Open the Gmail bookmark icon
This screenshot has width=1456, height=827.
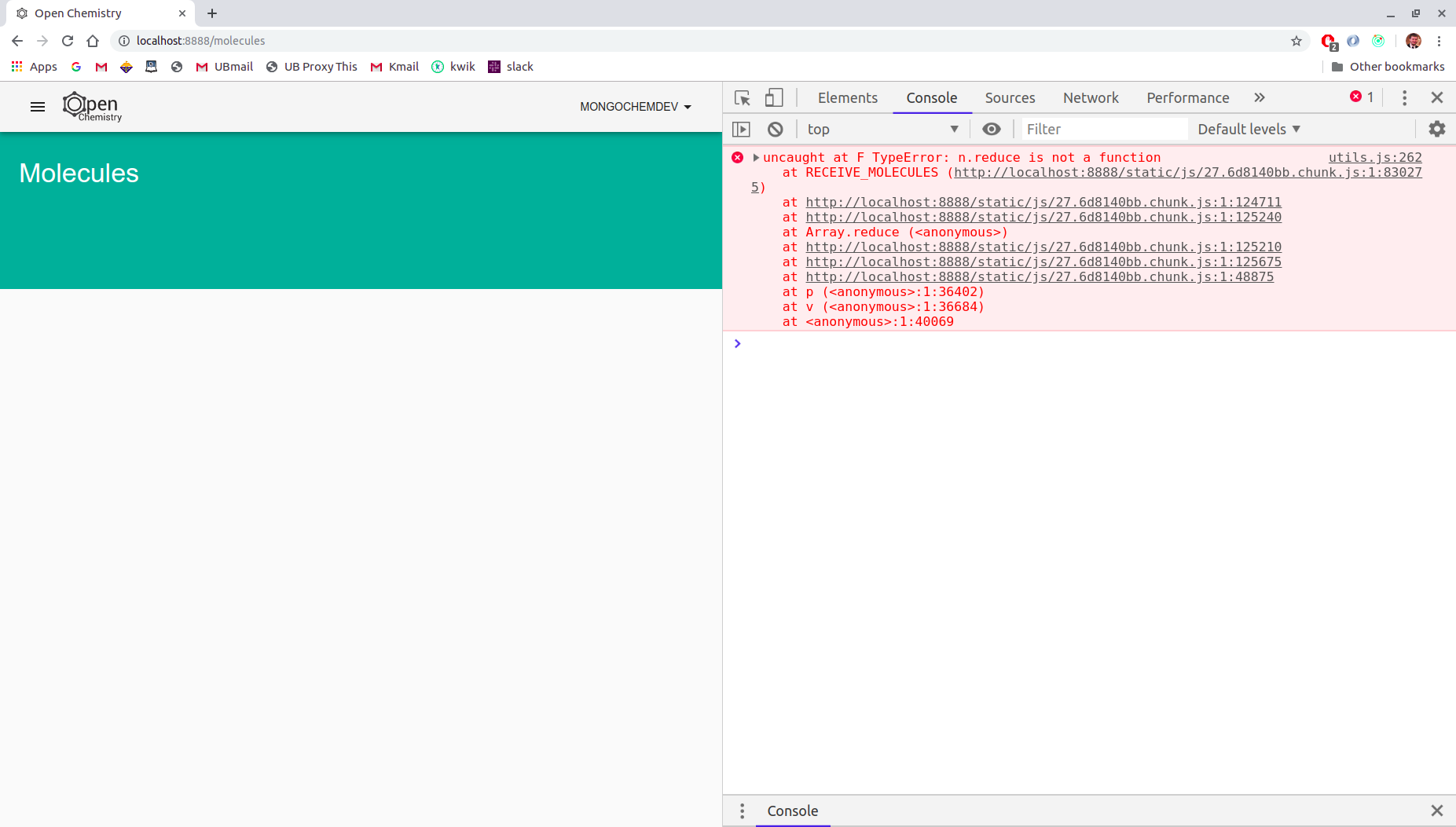coord(101,67)
